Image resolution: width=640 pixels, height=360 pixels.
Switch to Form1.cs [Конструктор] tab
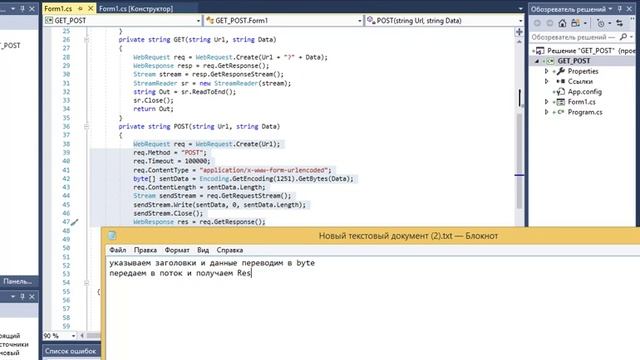[x=136, y=9]
